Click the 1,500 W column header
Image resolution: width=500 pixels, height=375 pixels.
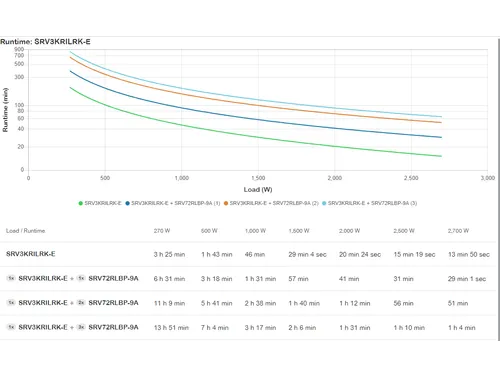pos(299,231)
